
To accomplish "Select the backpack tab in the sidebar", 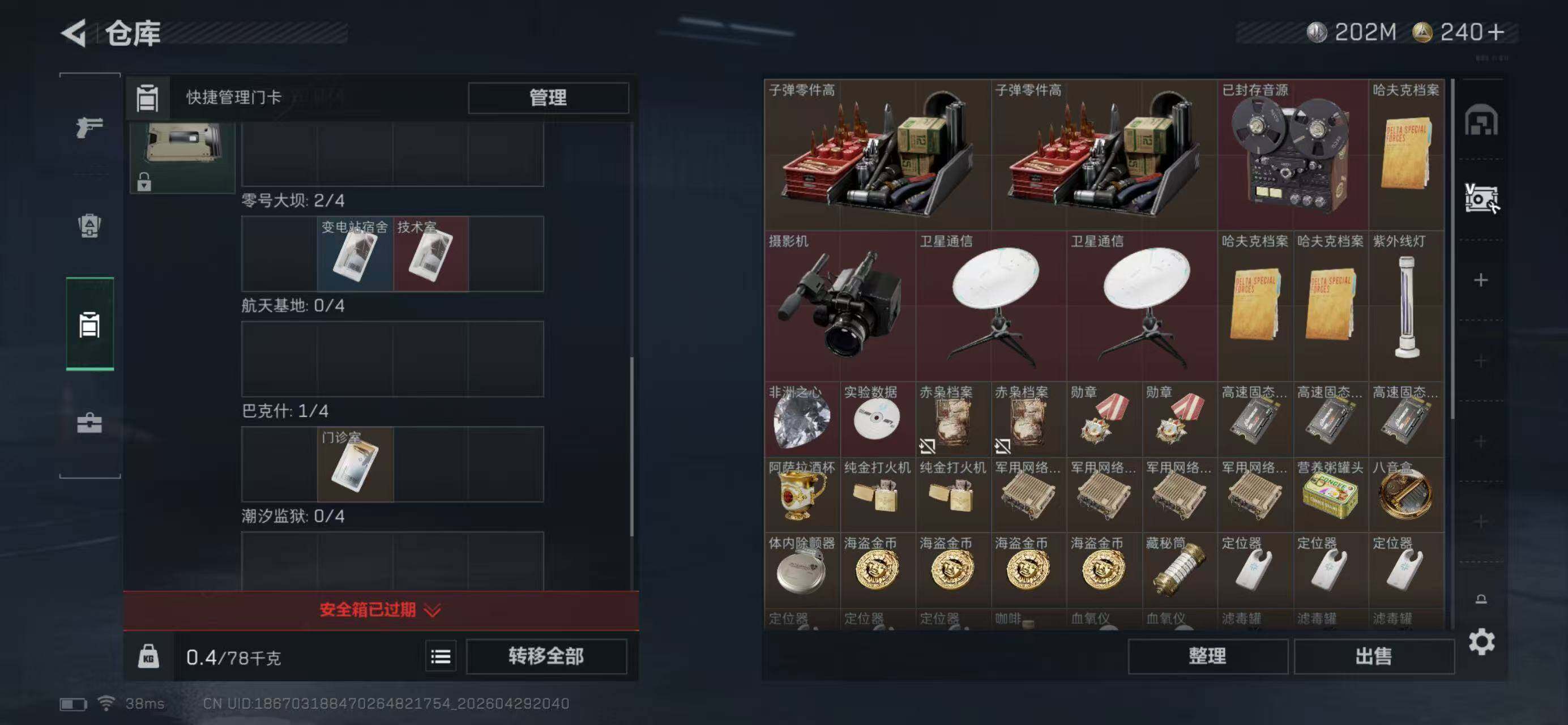I will click(x=89, y=226).
